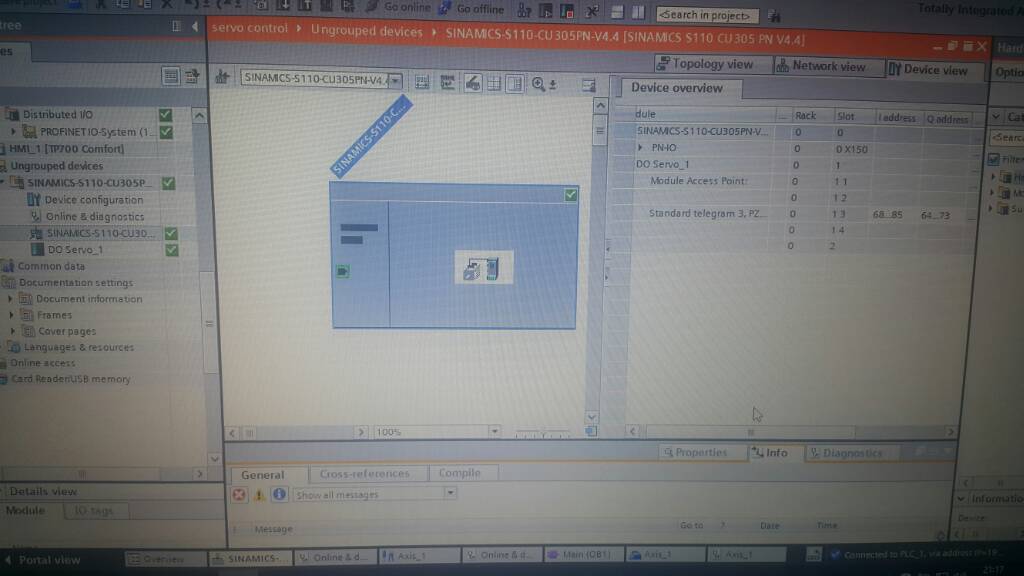This screenshot has width=1024, height=576.
Task: Click the information filter icon in messages
Action: (279, 494)
